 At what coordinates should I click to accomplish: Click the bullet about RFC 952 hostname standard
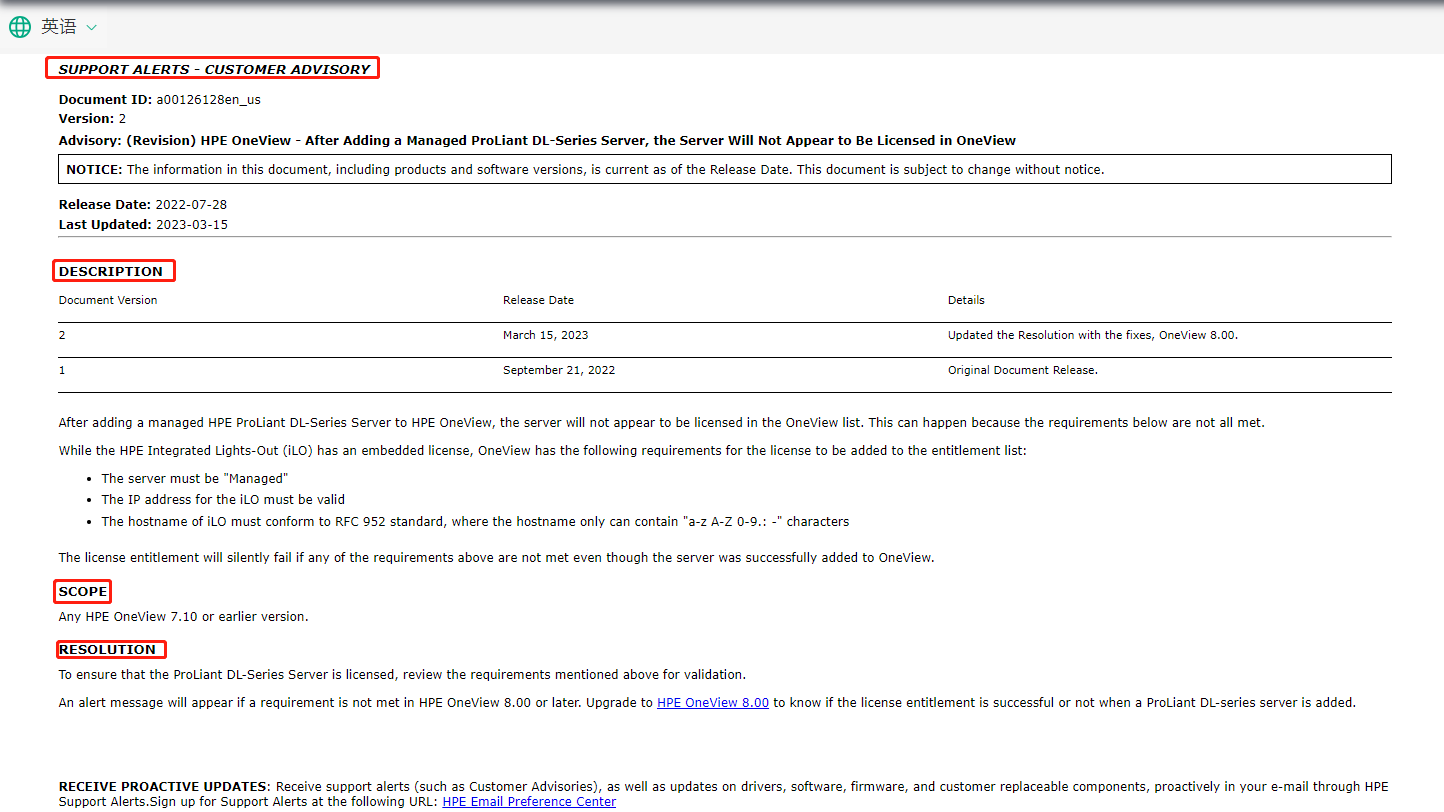475,522
